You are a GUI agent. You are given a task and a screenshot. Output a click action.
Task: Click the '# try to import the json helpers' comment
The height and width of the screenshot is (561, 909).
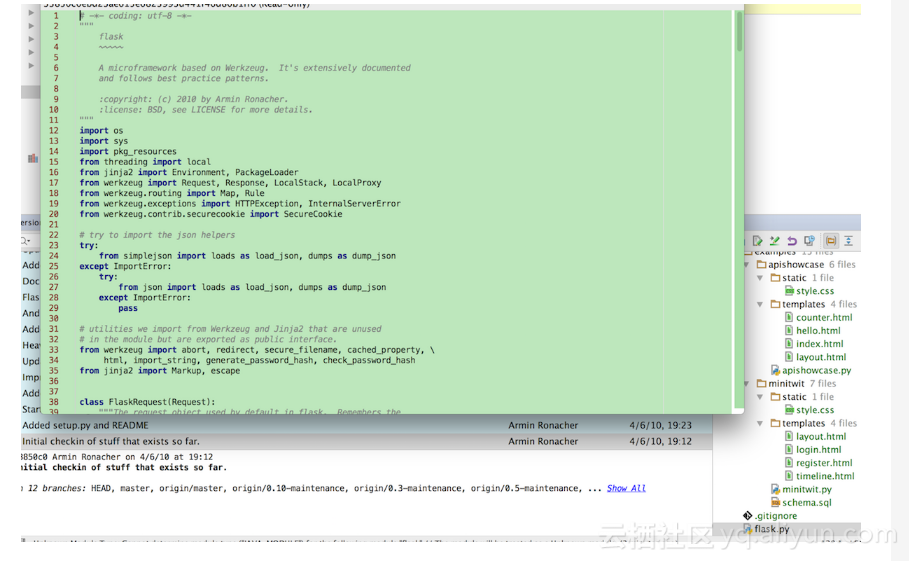(x=157, y=235)
